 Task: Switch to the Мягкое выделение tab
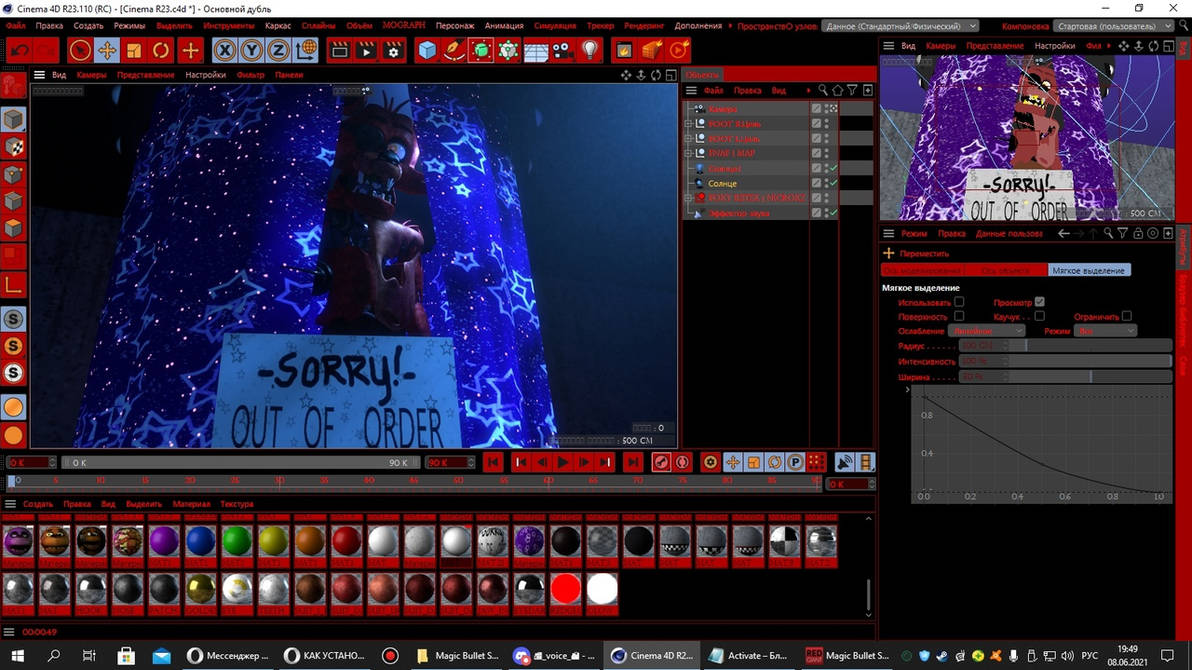(1089, 270)
